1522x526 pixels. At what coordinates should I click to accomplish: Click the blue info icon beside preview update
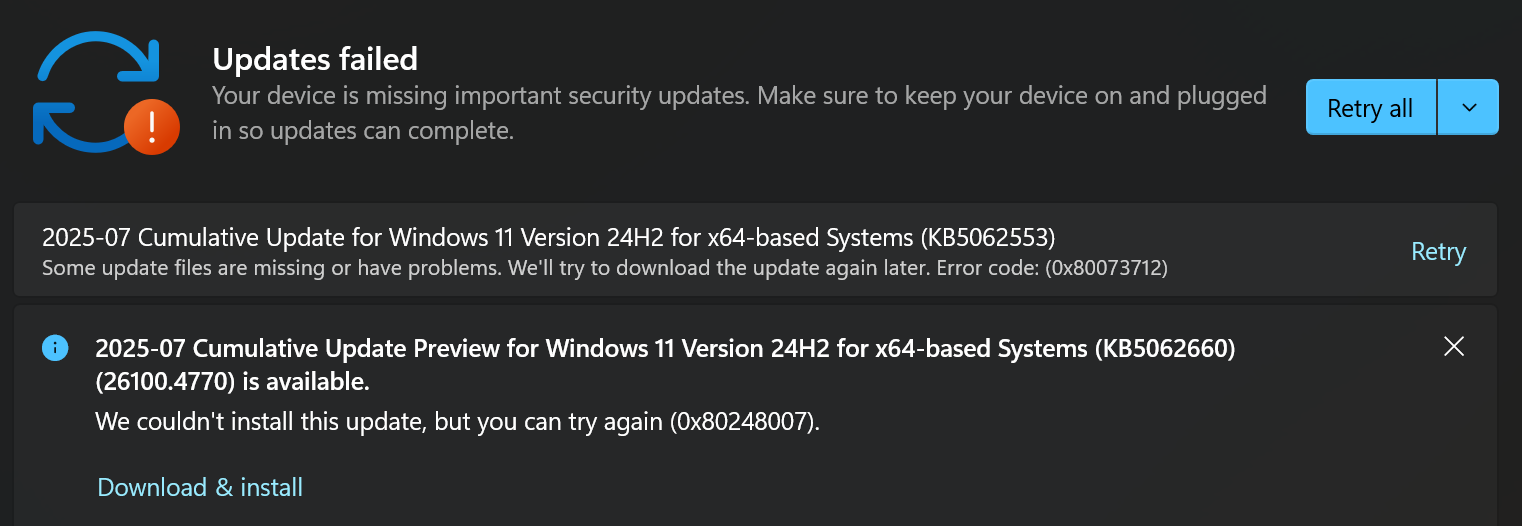pos(55,348)
